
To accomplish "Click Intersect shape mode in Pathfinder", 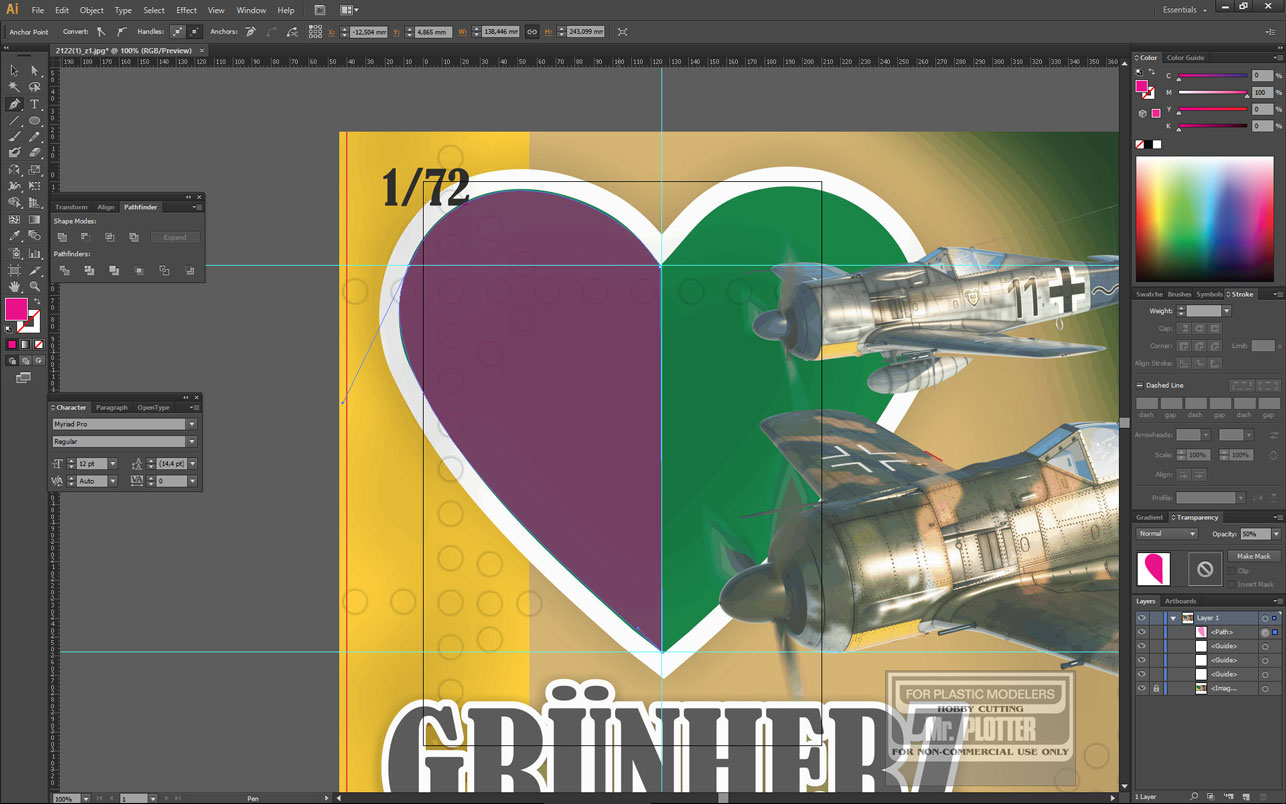I will coord(109,237).
